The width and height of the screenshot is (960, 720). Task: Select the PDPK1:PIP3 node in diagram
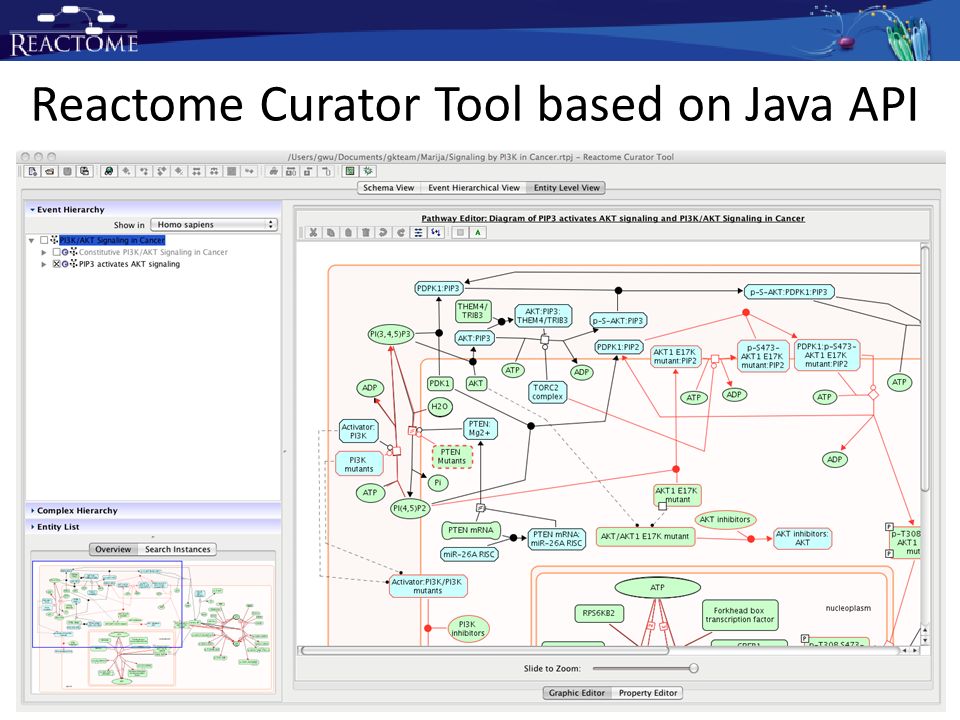tap(438, 288)
